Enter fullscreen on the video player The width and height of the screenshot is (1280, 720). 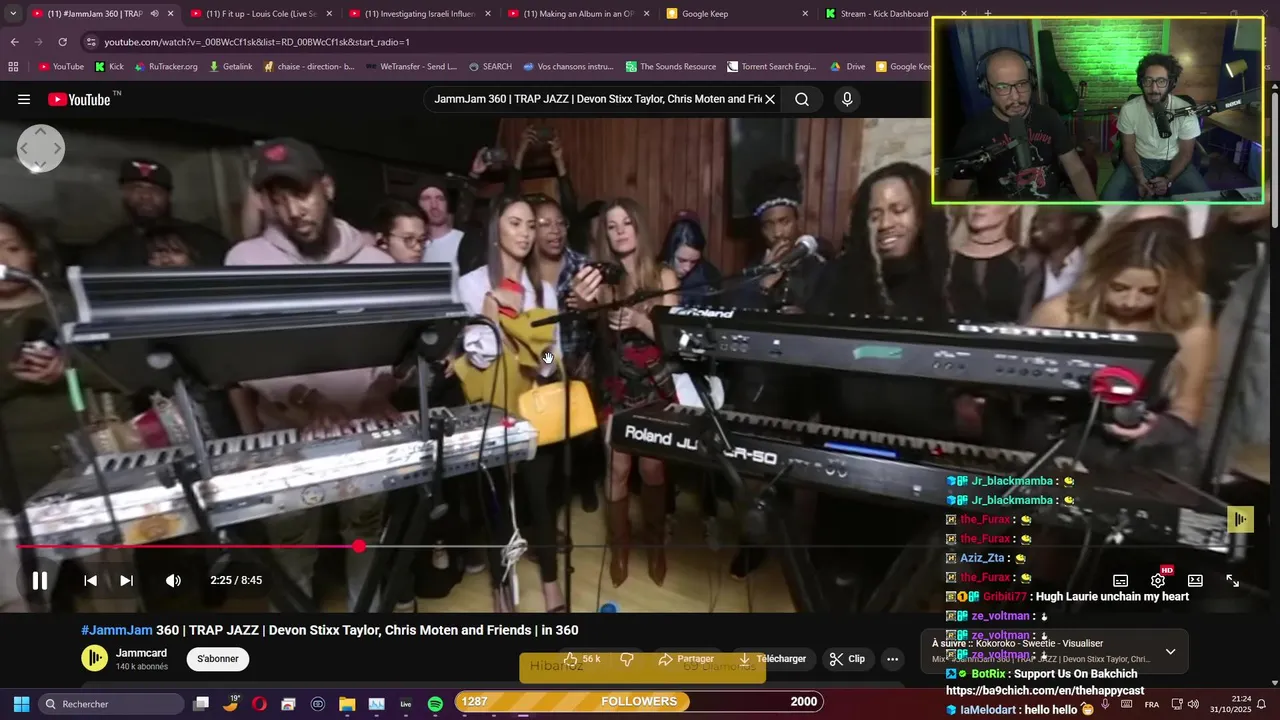click(1233, 580)
